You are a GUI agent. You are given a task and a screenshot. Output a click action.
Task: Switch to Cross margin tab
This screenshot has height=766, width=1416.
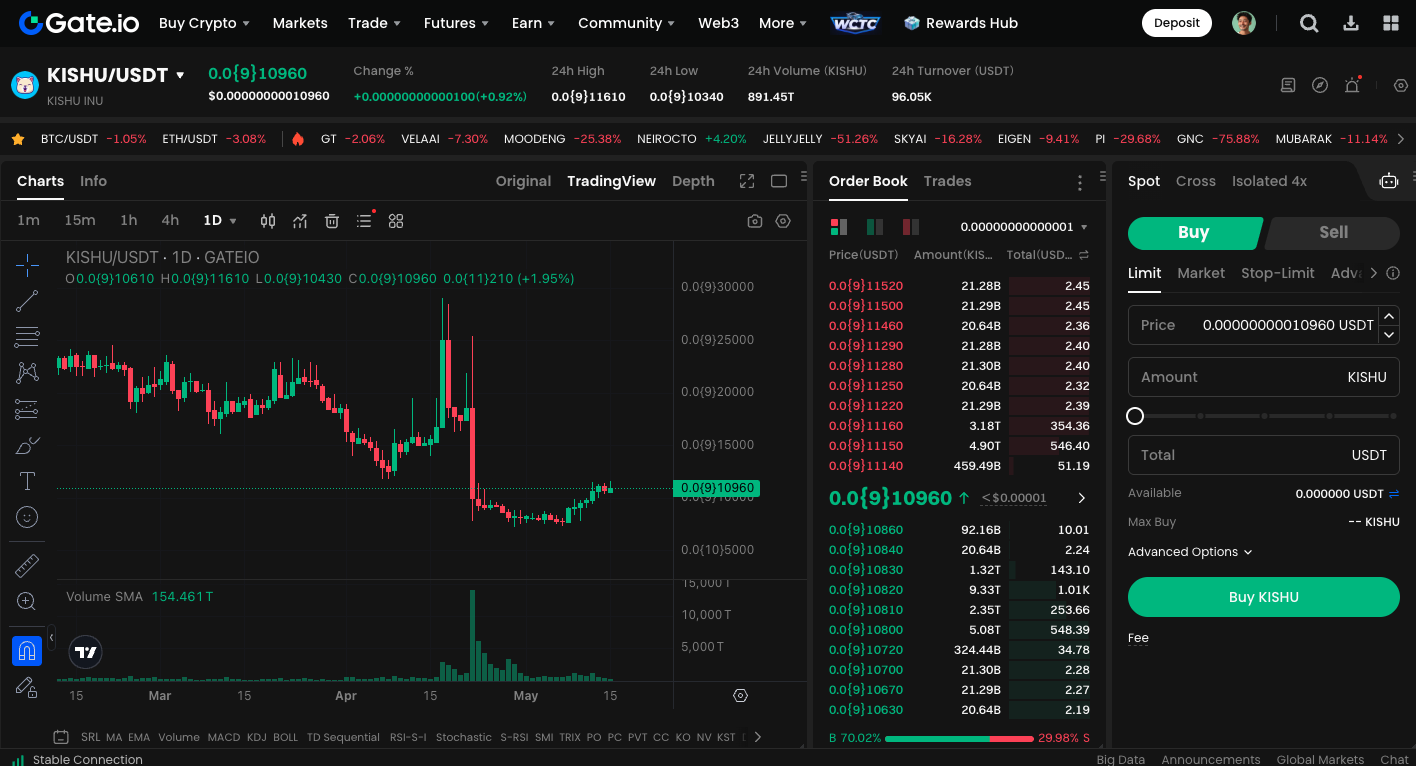(x=1196, y=181)
